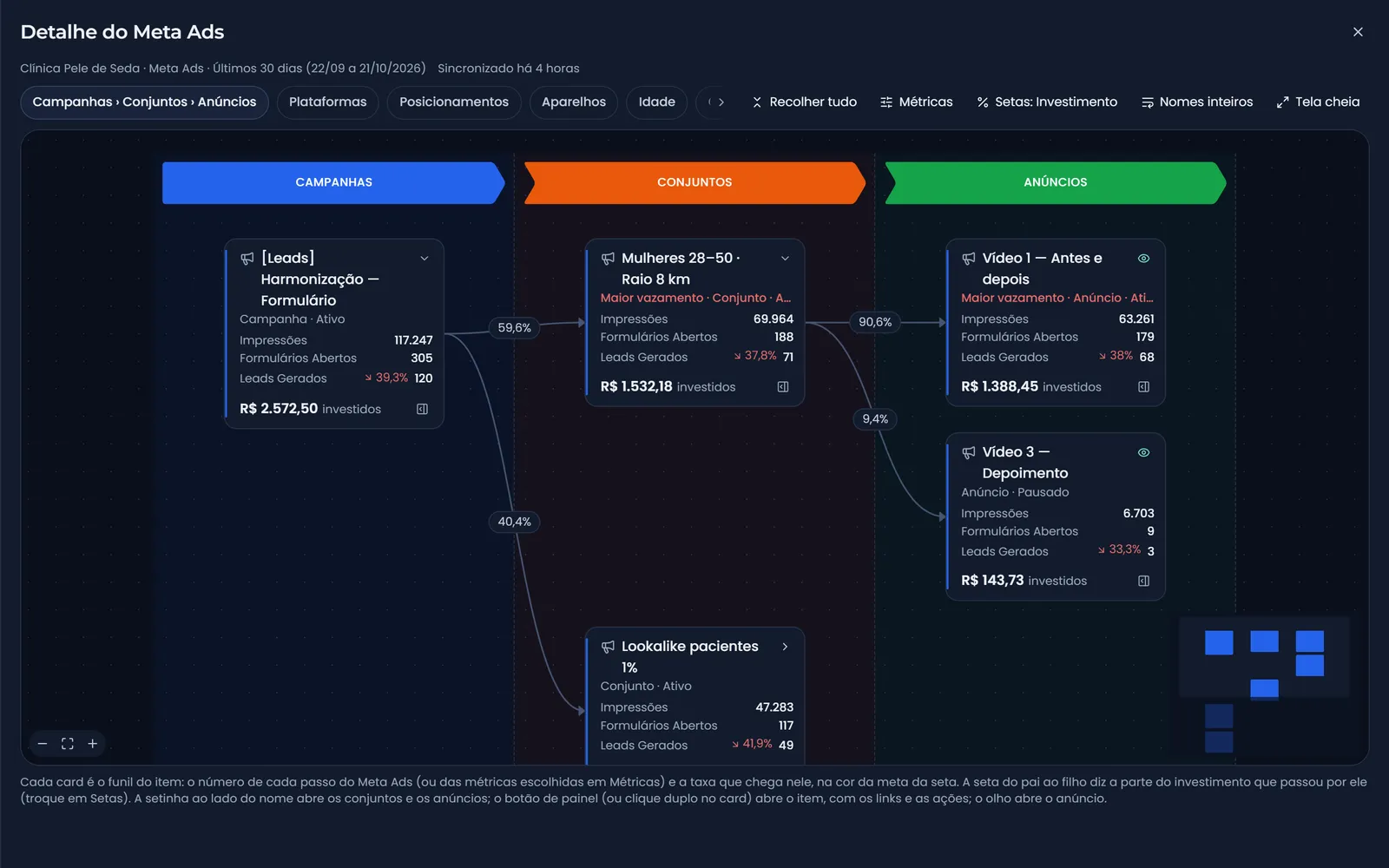Click Recolher tudo button

tap(805, 102)
